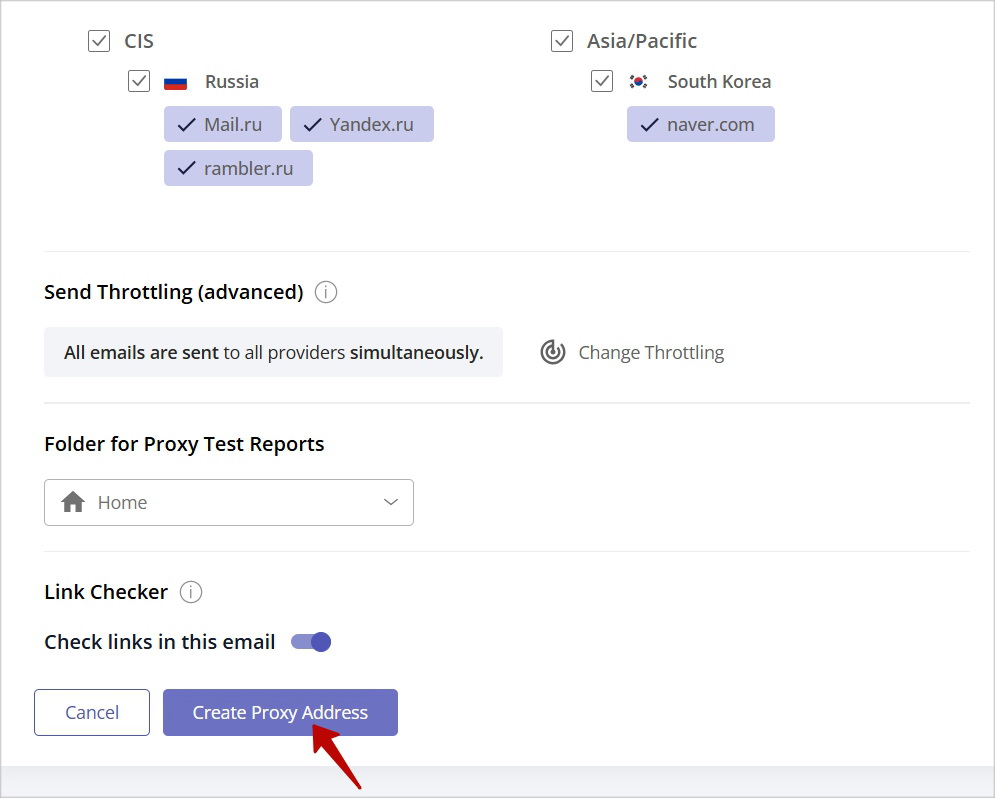Deselect the naver.com provider chip

pos(701,124)
